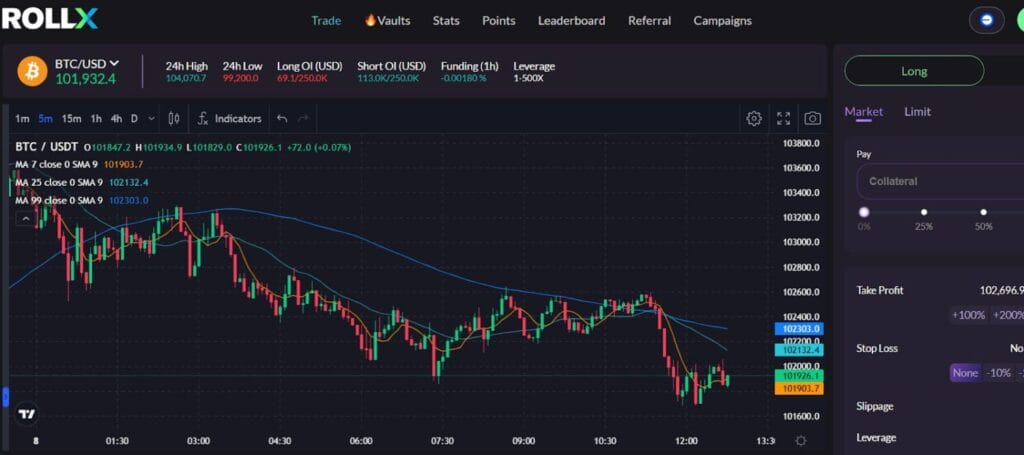
Task: Click the Short OI (USD) stat
Action: pyautogui.click(x=391, y=72)
